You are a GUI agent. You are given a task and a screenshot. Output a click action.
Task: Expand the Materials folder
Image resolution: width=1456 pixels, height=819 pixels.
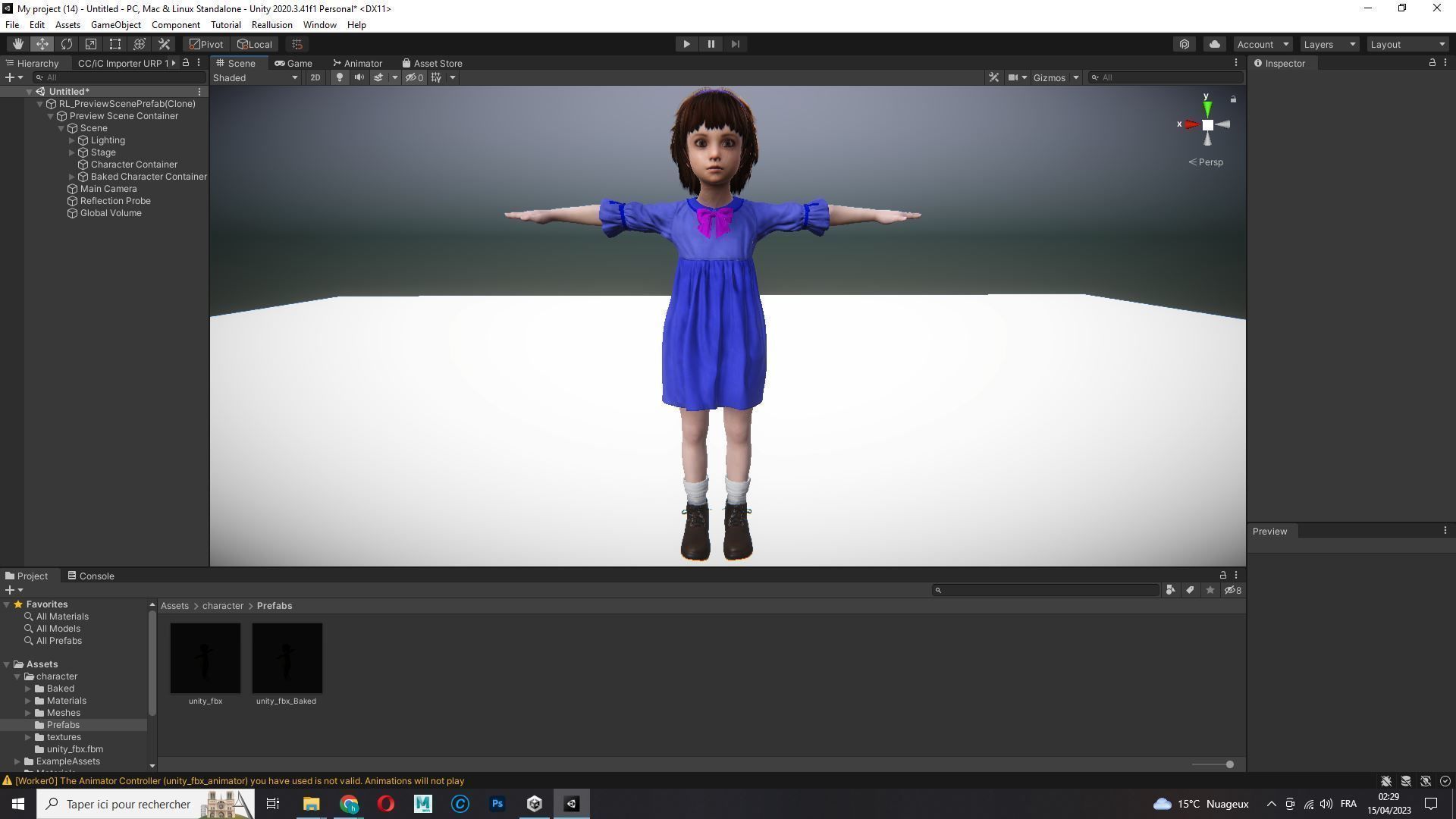point(28,701)
